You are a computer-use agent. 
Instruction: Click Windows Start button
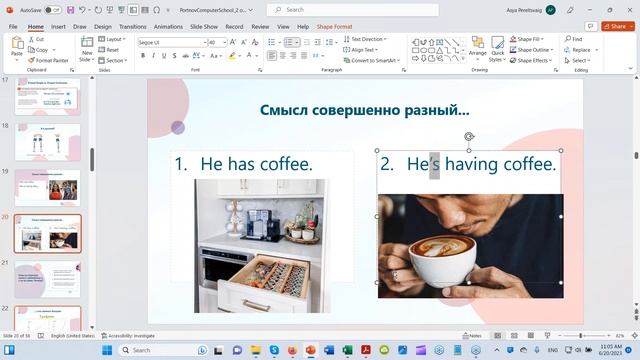[x=107, y=350]
